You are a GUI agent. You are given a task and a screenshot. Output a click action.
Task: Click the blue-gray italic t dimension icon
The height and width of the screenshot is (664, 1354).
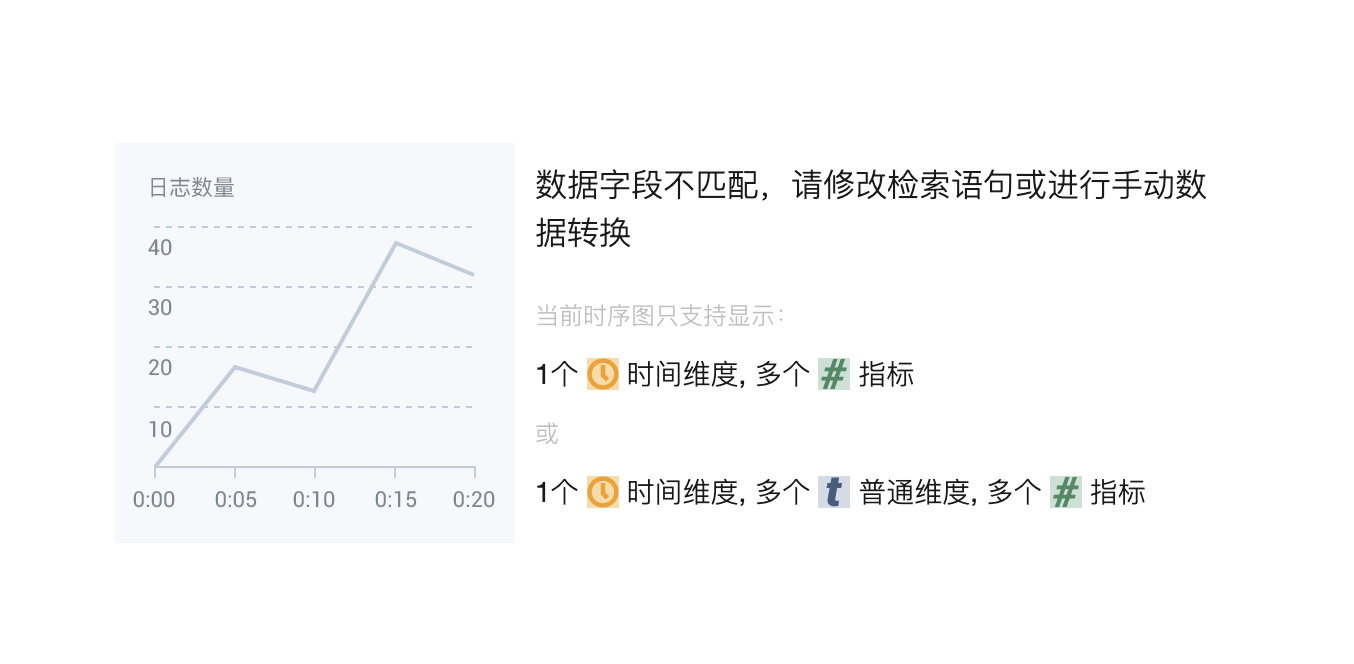coord(833,491)
